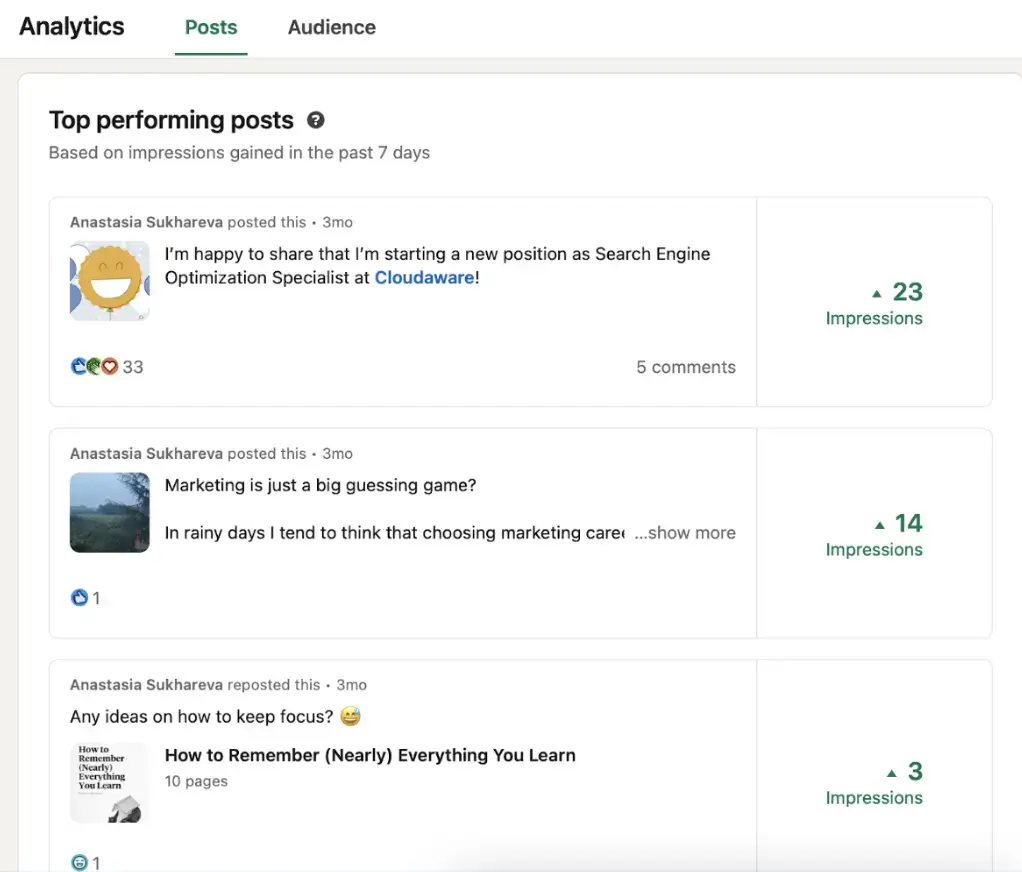This screenshot has height=872, width=1022.
Task: Click the upward arrow next to 3 Impressions
Action: 892,774
